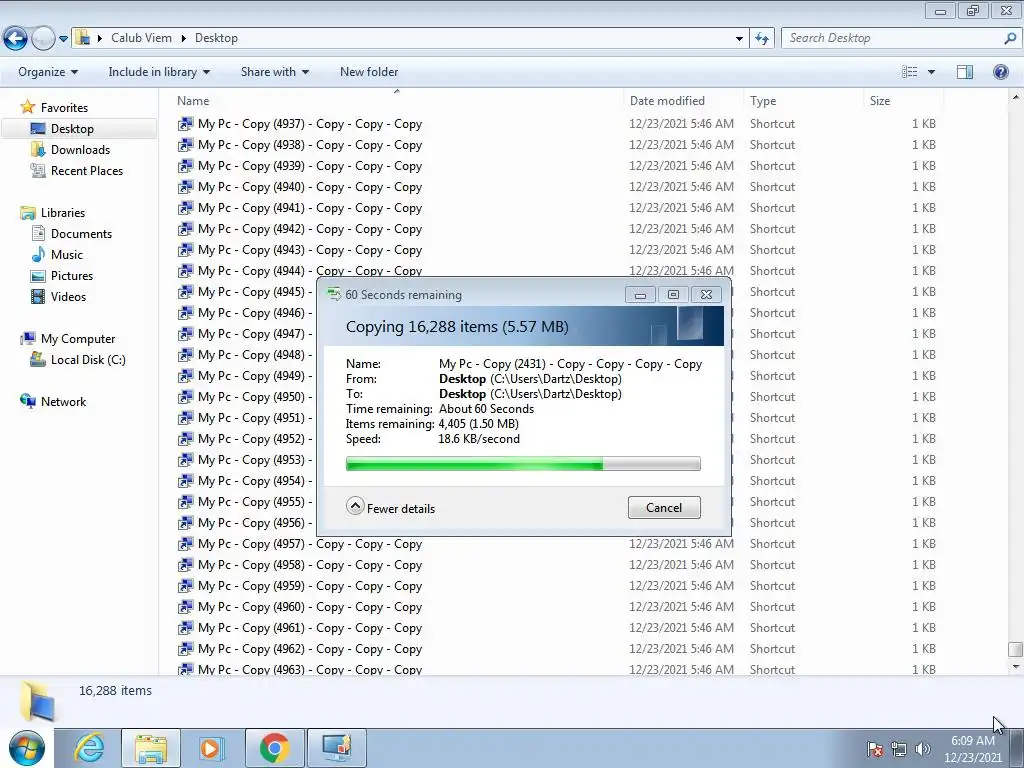Image resolution: width=1024 pixels, height=768 pixels.
Task: Open network status tray icon
Action: coord(899,750)
